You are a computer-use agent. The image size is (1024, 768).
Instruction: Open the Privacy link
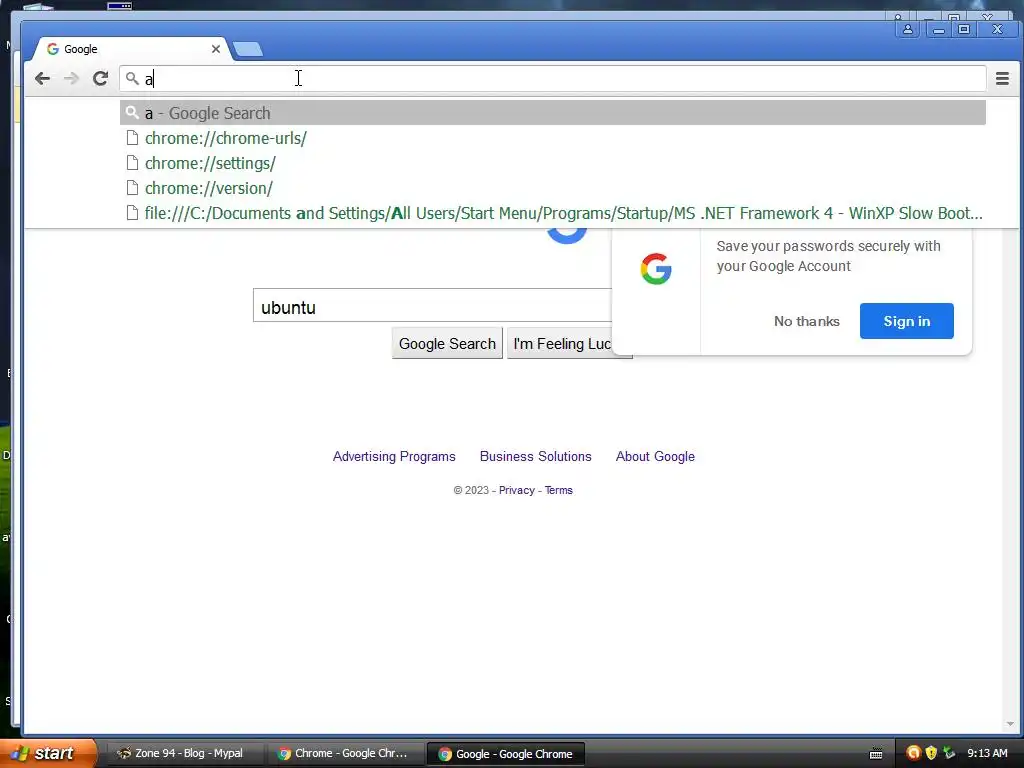tap(517, 490)
